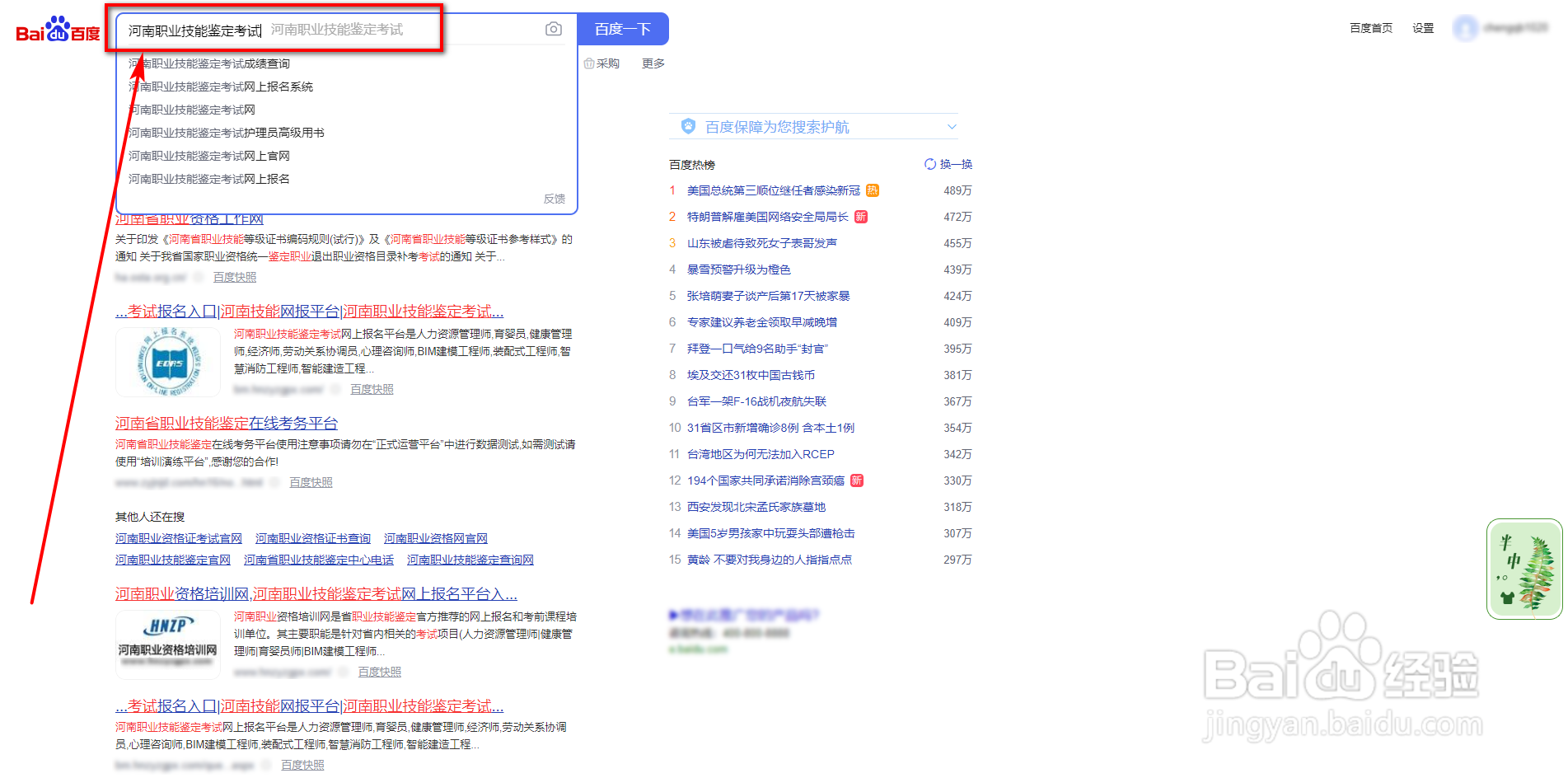The width and height of the screenshot is (1568, 778).
Task: Click the 换一换 refresh icon on 百度热榜
Action: click(x=929, y=164)
